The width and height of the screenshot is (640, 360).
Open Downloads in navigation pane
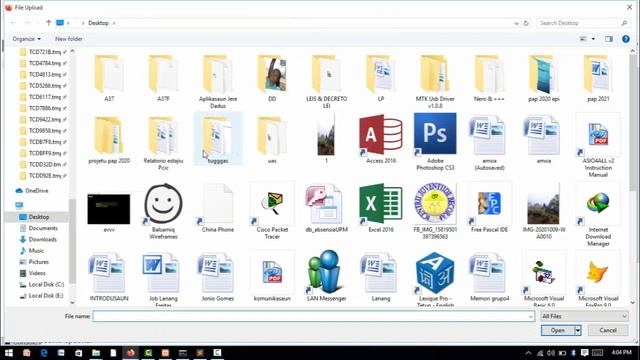(x=38, y=239)
